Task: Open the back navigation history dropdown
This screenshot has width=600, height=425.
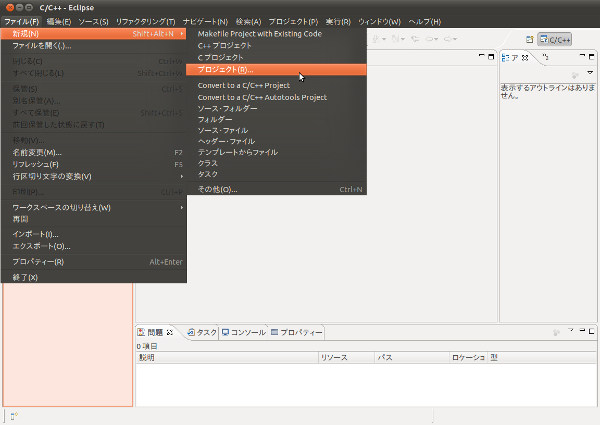Action: tap(436, 39)
